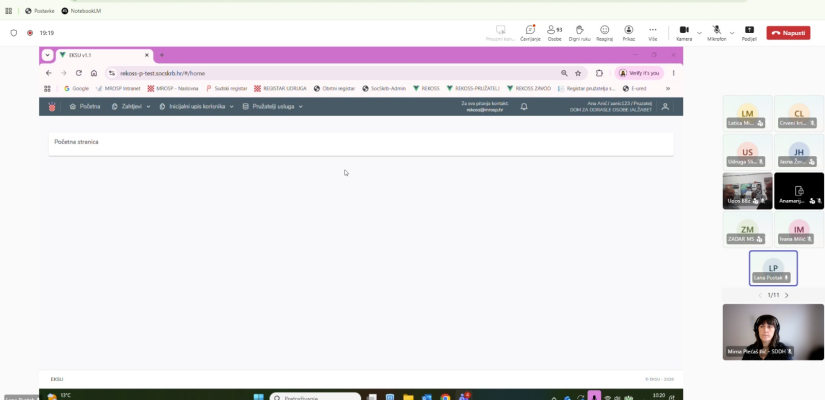
Task: Open the browser extensions puzzle icon
Action: (599, 73)
